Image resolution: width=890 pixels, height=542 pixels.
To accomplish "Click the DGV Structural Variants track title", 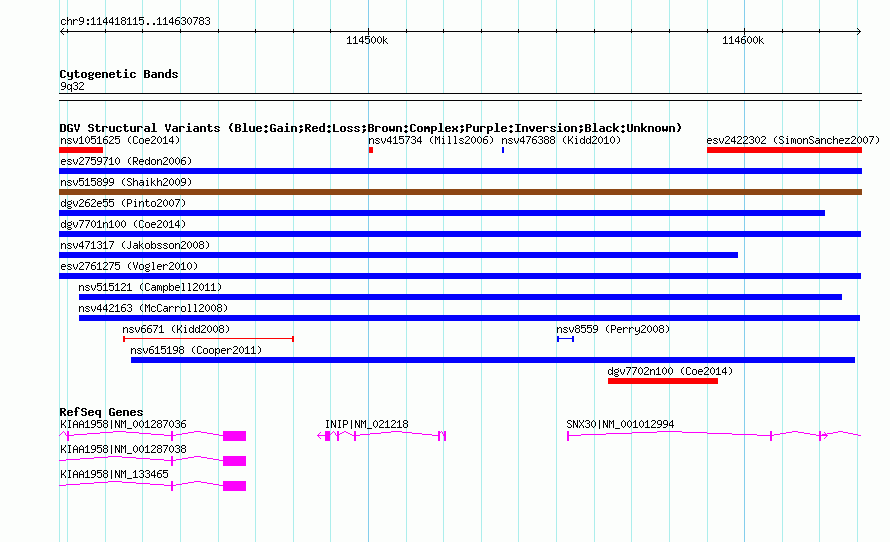I will (x=370, y=128).
